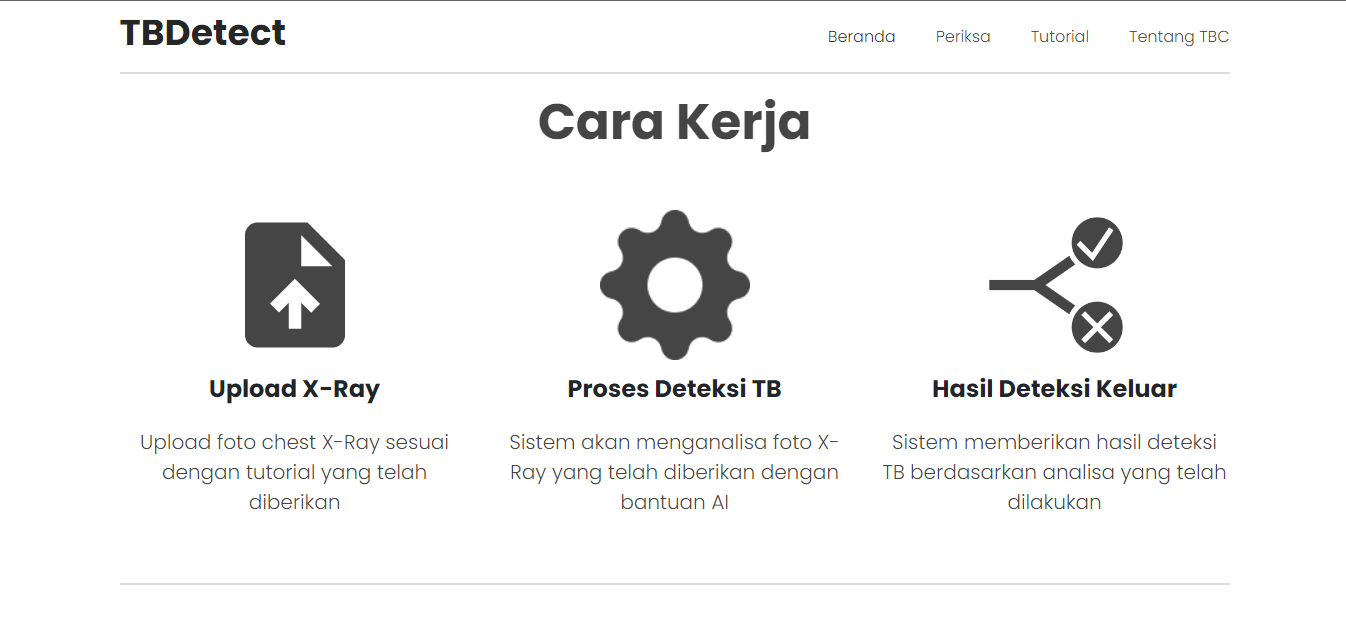This screenshot has width=1346, height=625.
Task: Select the gear icon for Proses Deteksi TB
Action: [x=674, y=285]
